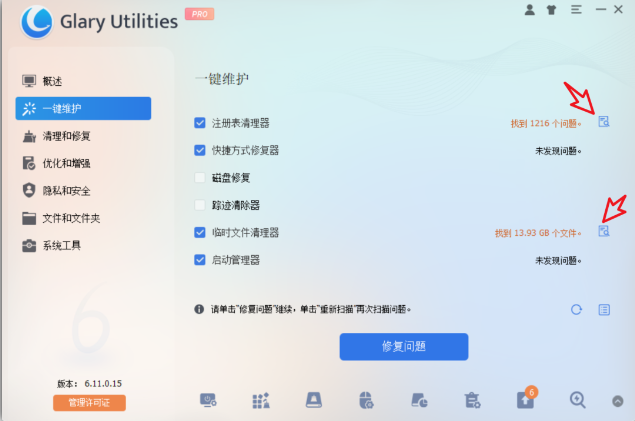Open the main menu hamburger icon

pyautogui.click(x=576, y=9)
